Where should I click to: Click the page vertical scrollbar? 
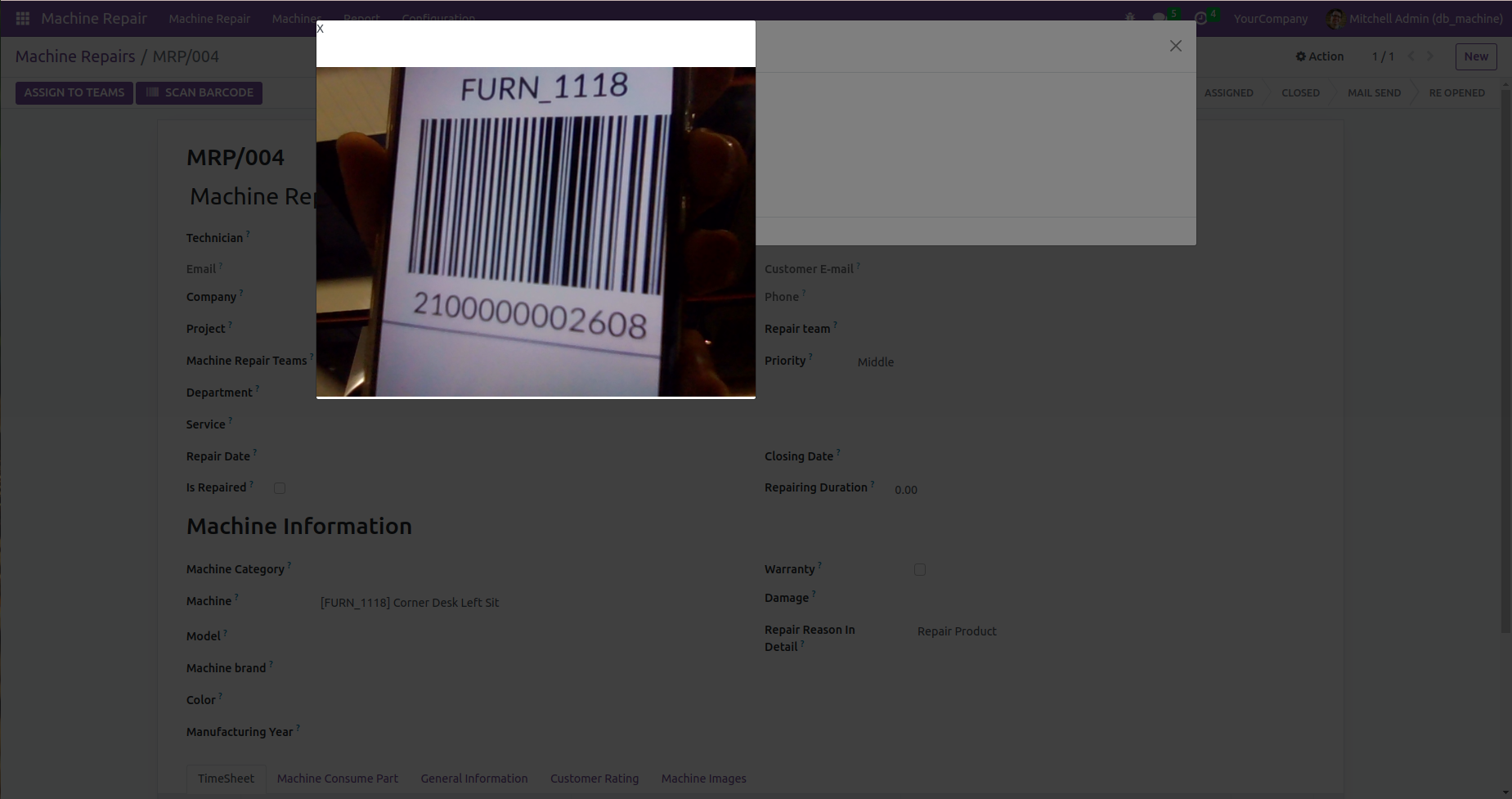point(1506,360)
